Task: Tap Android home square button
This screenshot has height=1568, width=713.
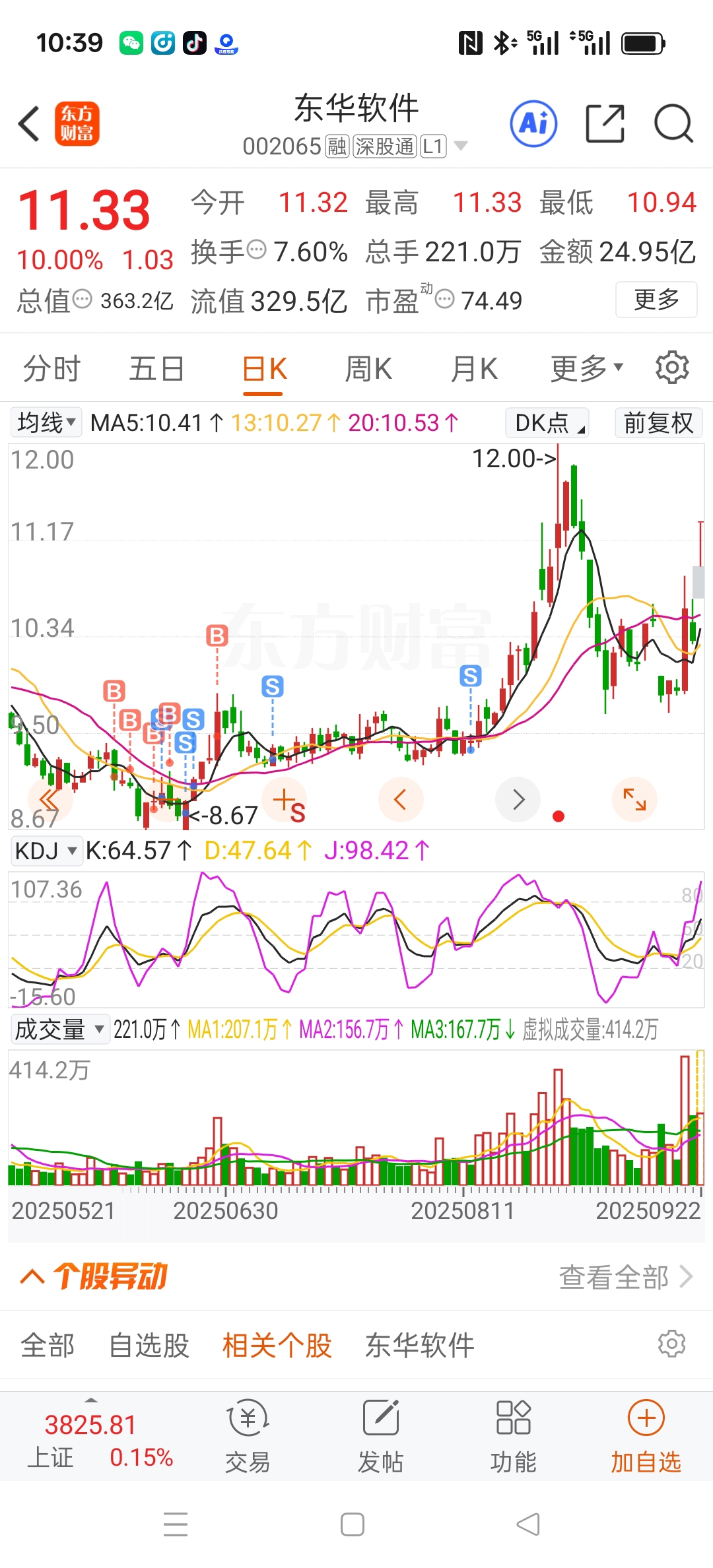Action: click(353, 1524)
